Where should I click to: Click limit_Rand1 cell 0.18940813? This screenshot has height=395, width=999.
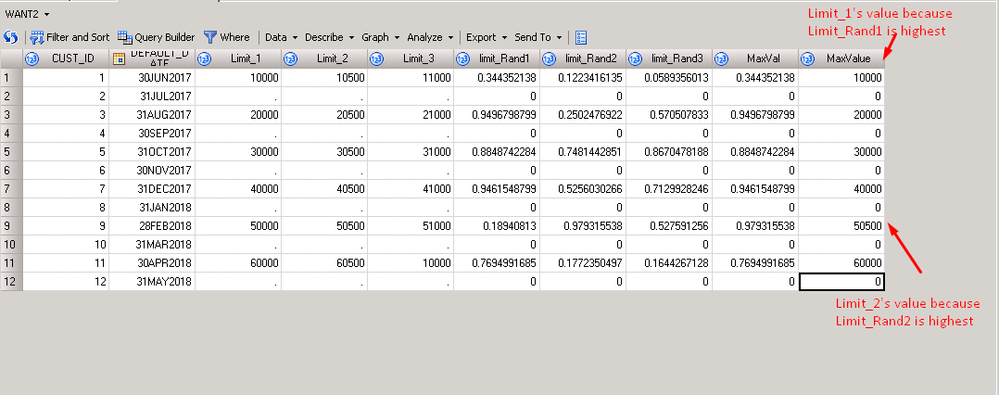point(496,226)
